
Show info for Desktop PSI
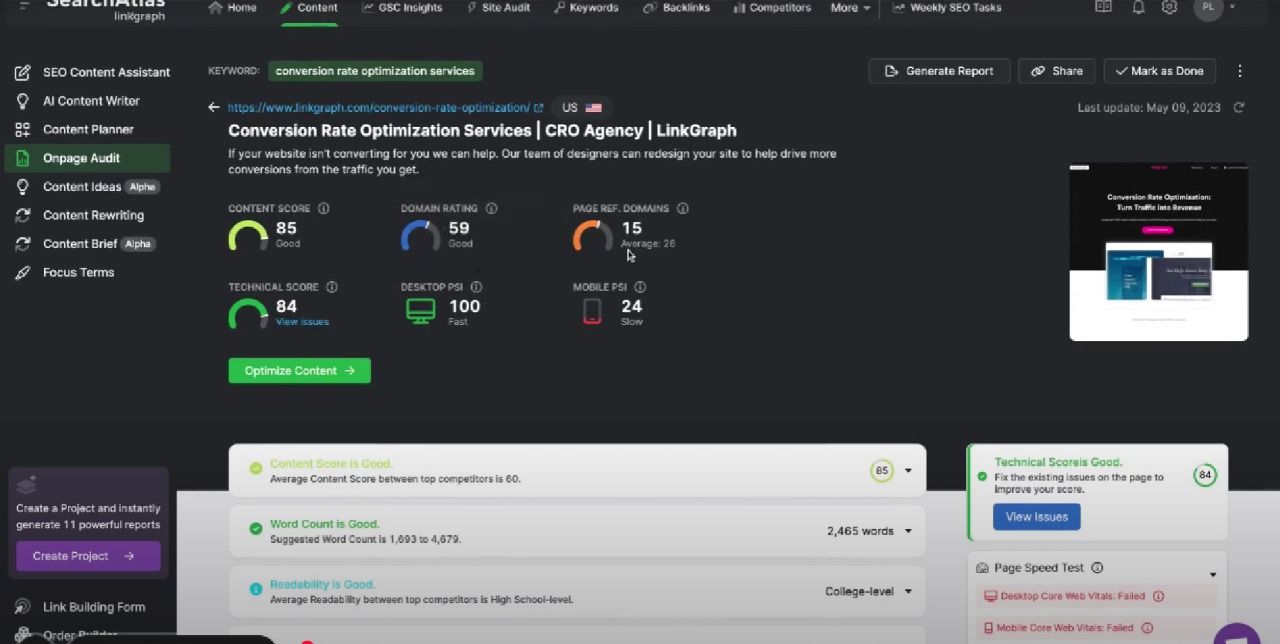click(x=476, y=287)
